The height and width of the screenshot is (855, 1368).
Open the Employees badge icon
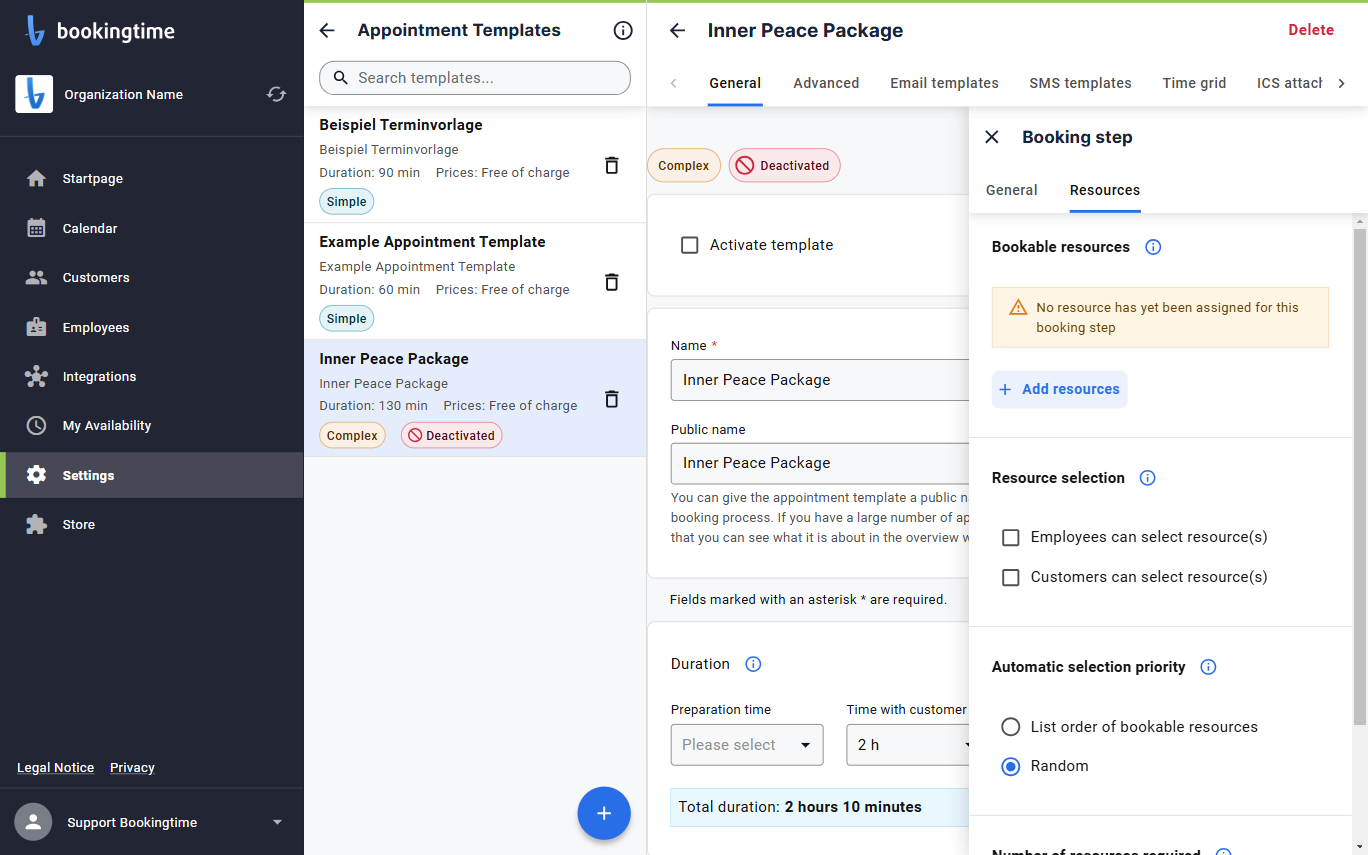pyautogui.click(x=36, y=327)
